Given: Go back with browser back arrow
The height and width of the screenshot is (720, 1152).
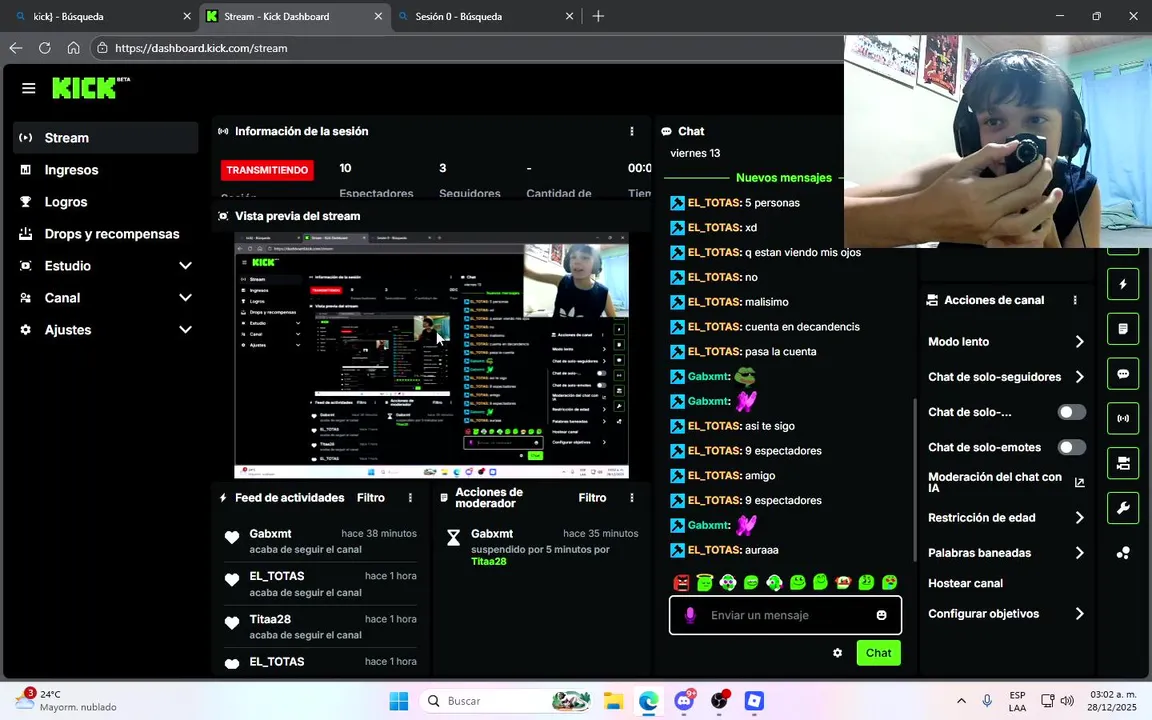Looking at the screenshot, I should tap(15, 48).
